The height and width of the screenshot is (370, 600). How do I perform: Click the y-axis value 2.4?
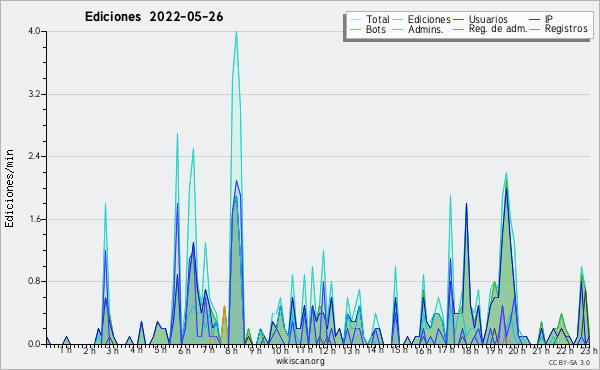click(x=34, y=156)
